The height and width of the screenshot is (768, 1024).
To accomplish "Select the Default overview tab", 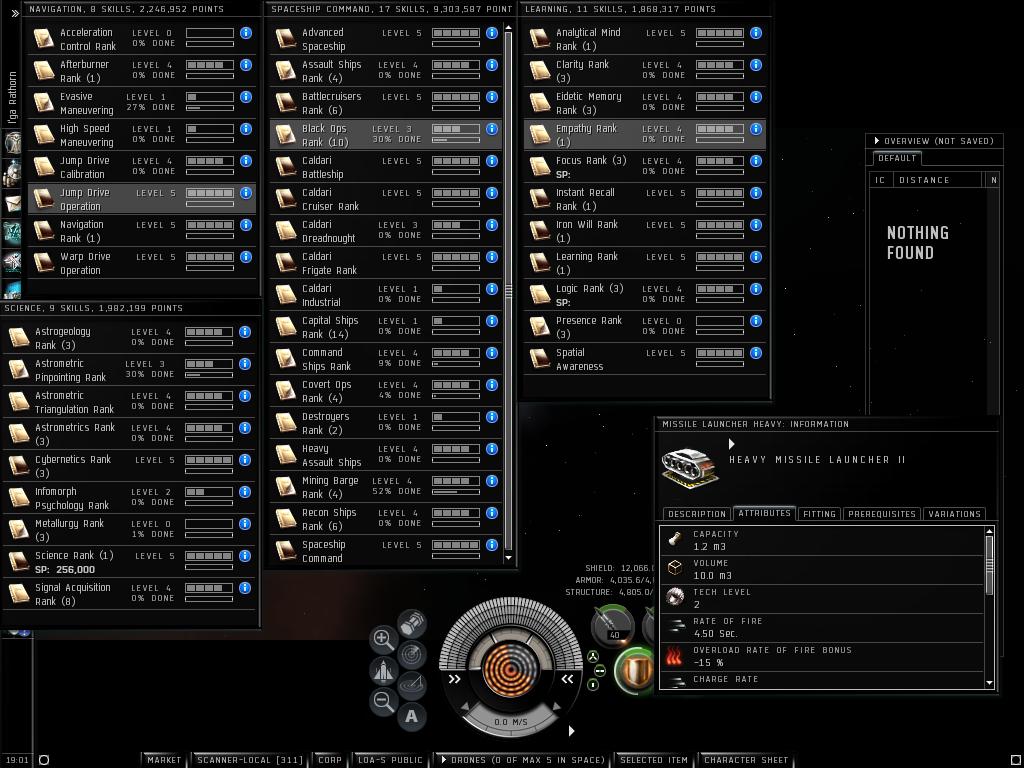I will pyautogui.click(x=897, y=158).
